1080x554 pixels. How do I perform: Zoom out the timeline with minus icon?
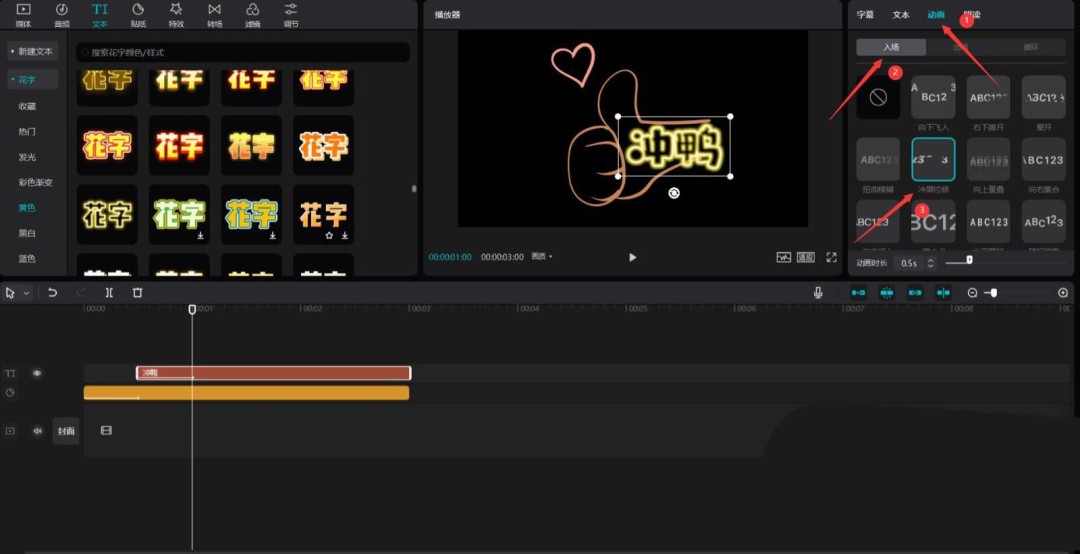[972, 293]
